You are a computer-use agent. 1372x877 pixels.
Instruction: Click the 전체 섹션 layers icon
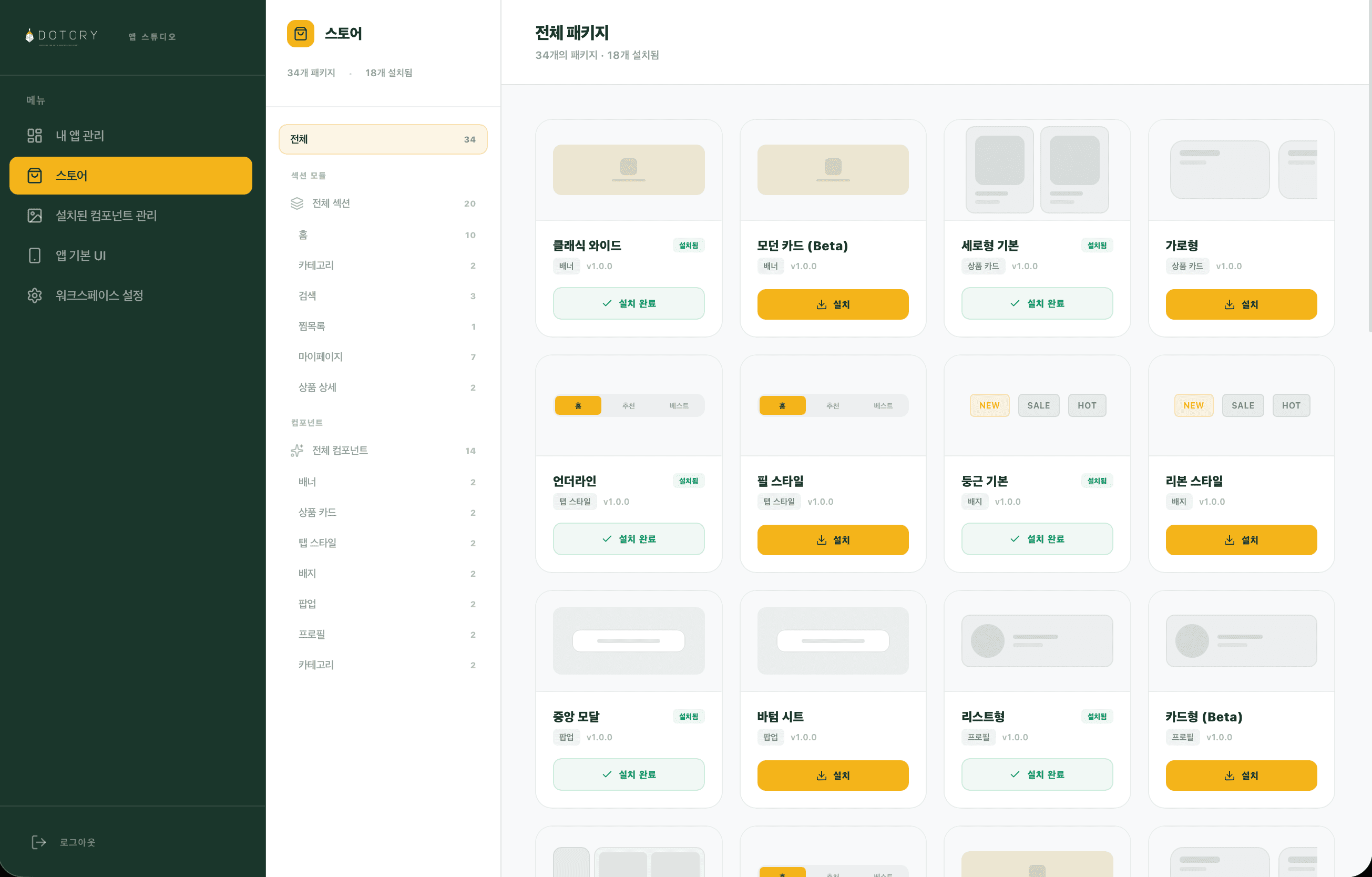pos(297,203)
